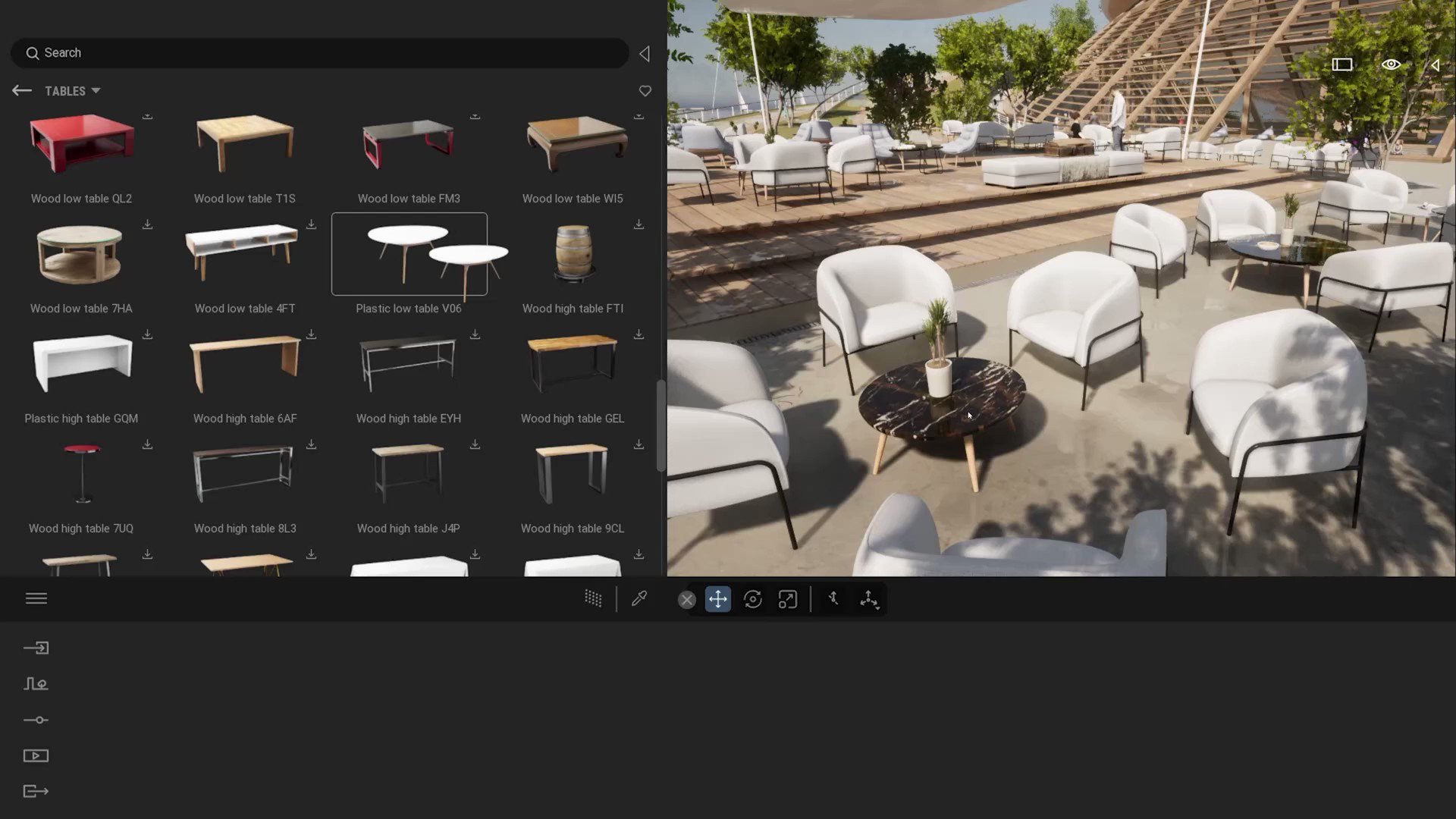Mark favorites with the heart button
Screen dimensions: 1456x819
645,90
